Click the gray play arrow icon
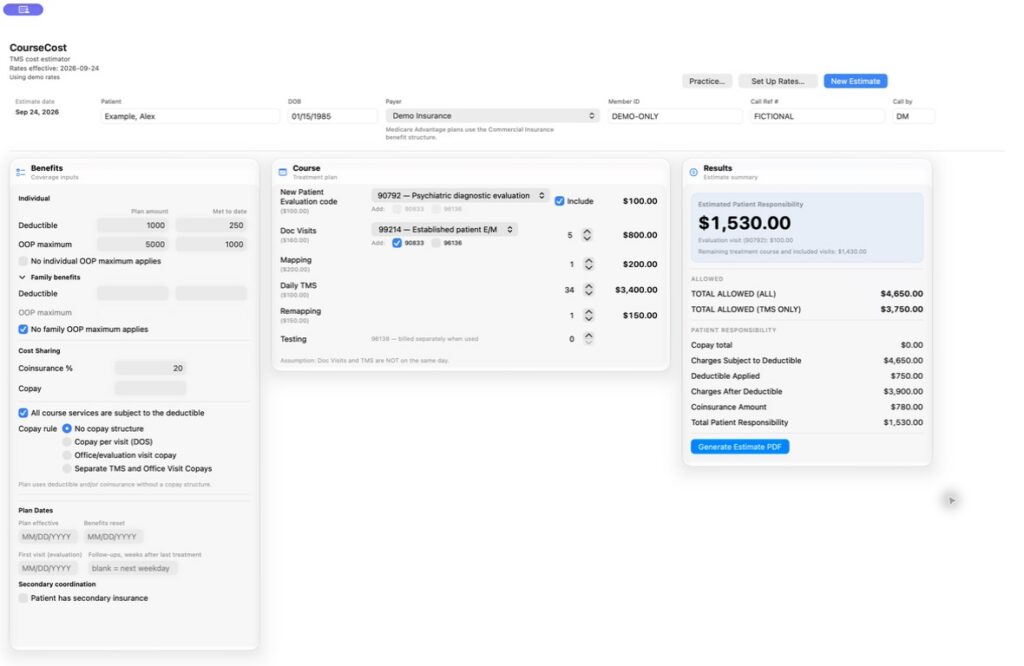Screen dimensions: 1024x666 (x=952, y=500)
